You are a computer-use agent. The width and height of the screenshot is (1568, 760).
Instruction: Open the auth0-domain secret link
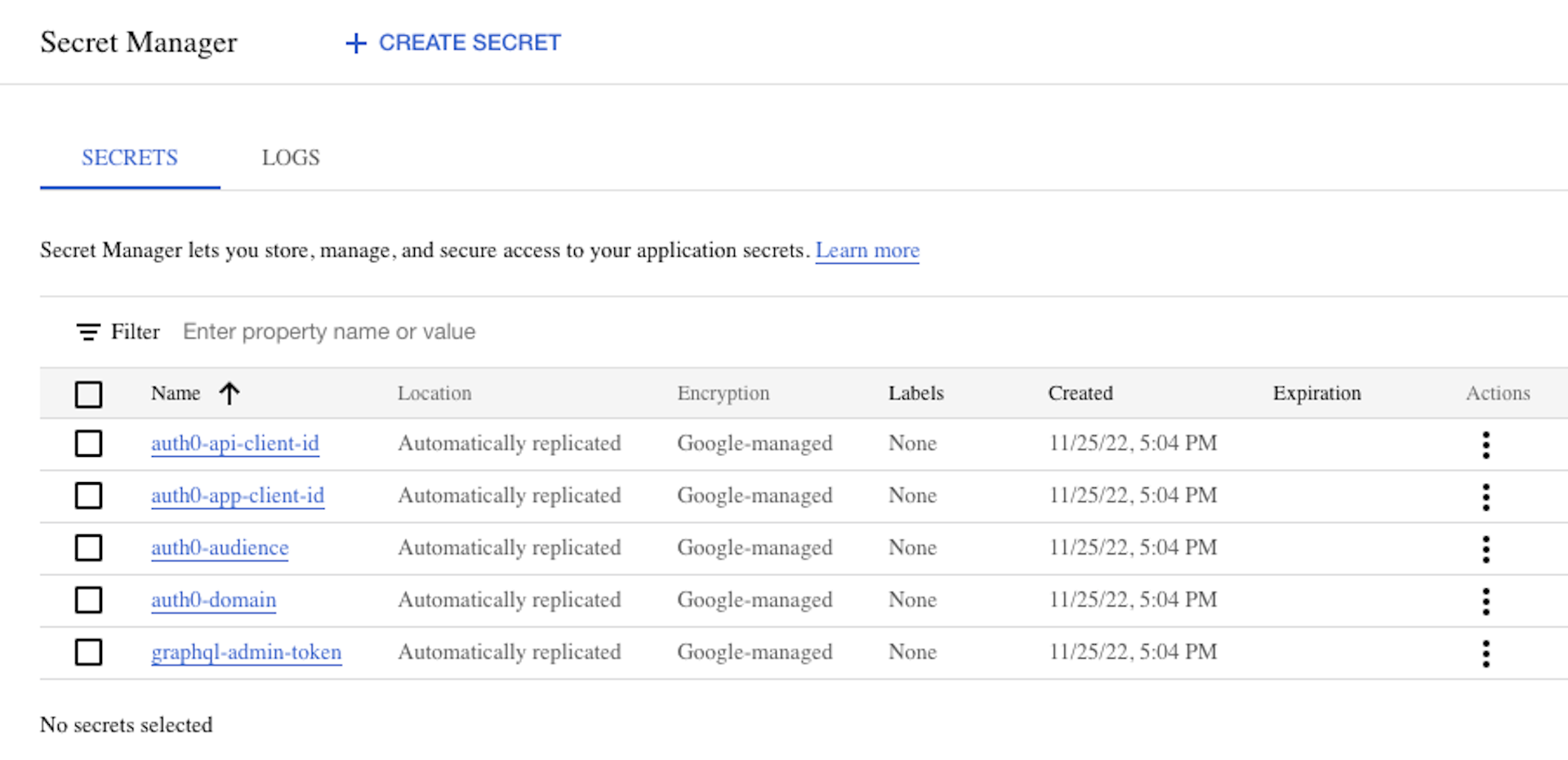click(x=214, y=600)
